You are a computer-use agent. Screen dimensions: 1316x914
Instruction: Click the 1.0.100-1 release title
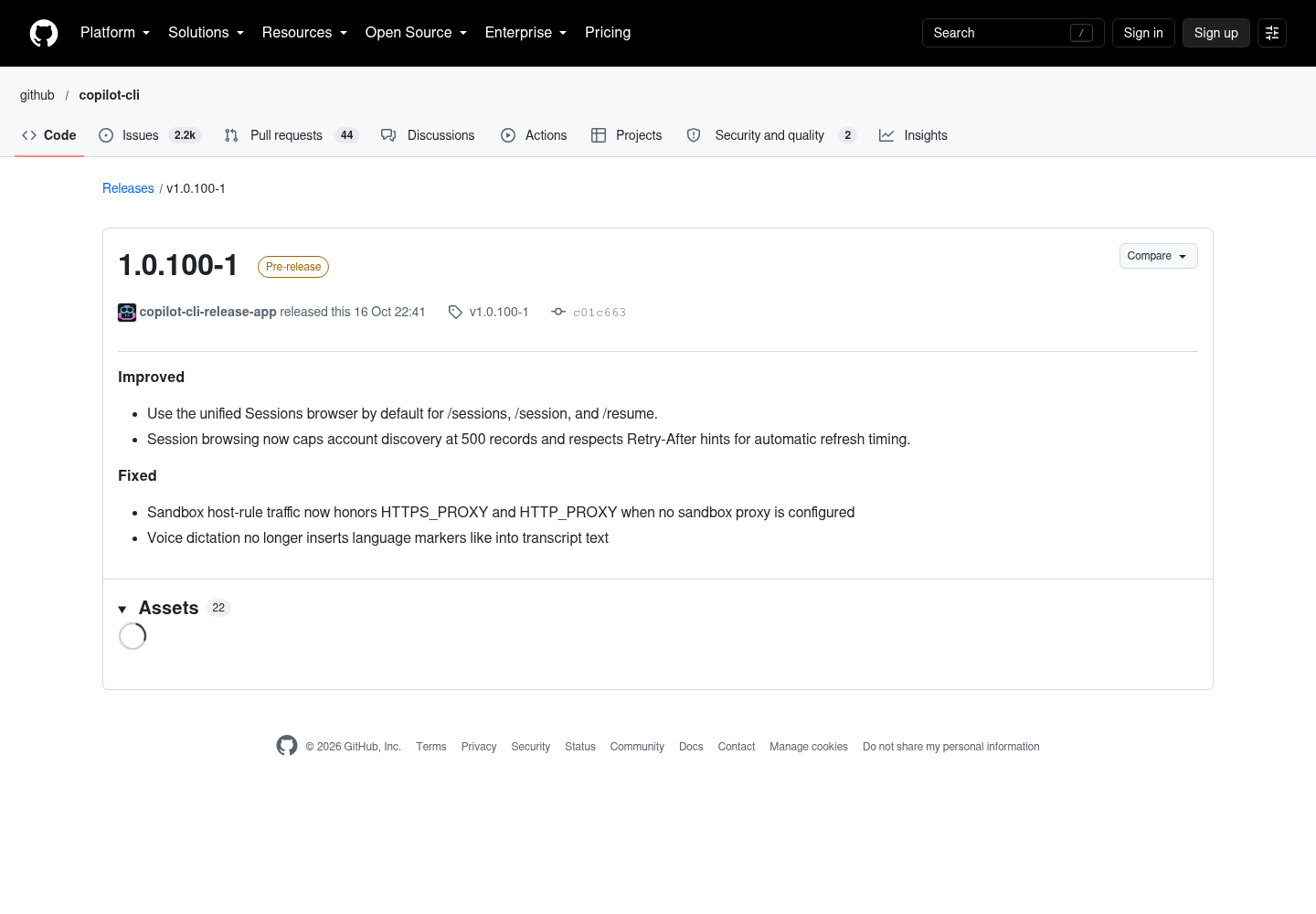178,265
